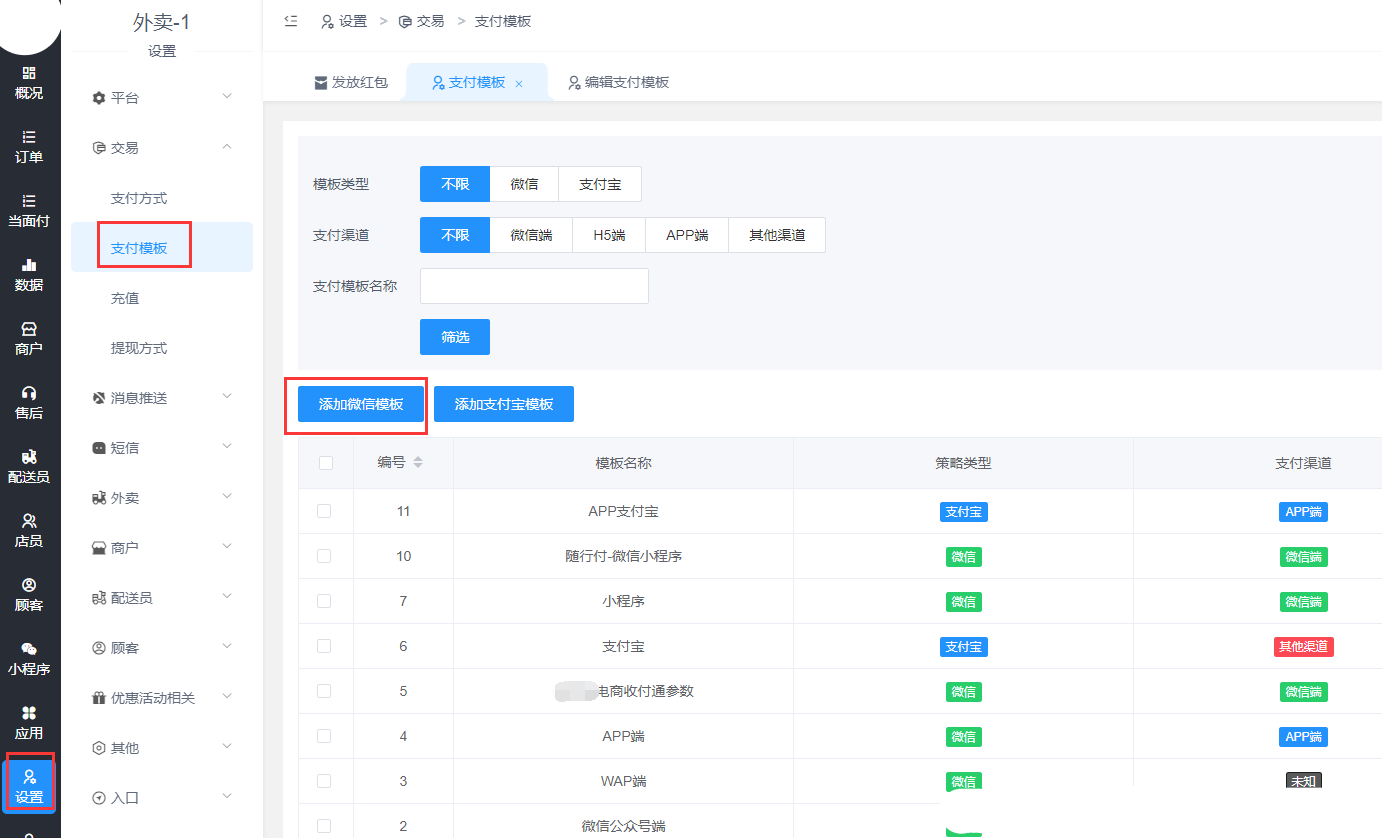The height and width of the screenshot is (838, 1382).
Task: Close the 支付模板 tab with its x
Action: click(x=519, y=84)
